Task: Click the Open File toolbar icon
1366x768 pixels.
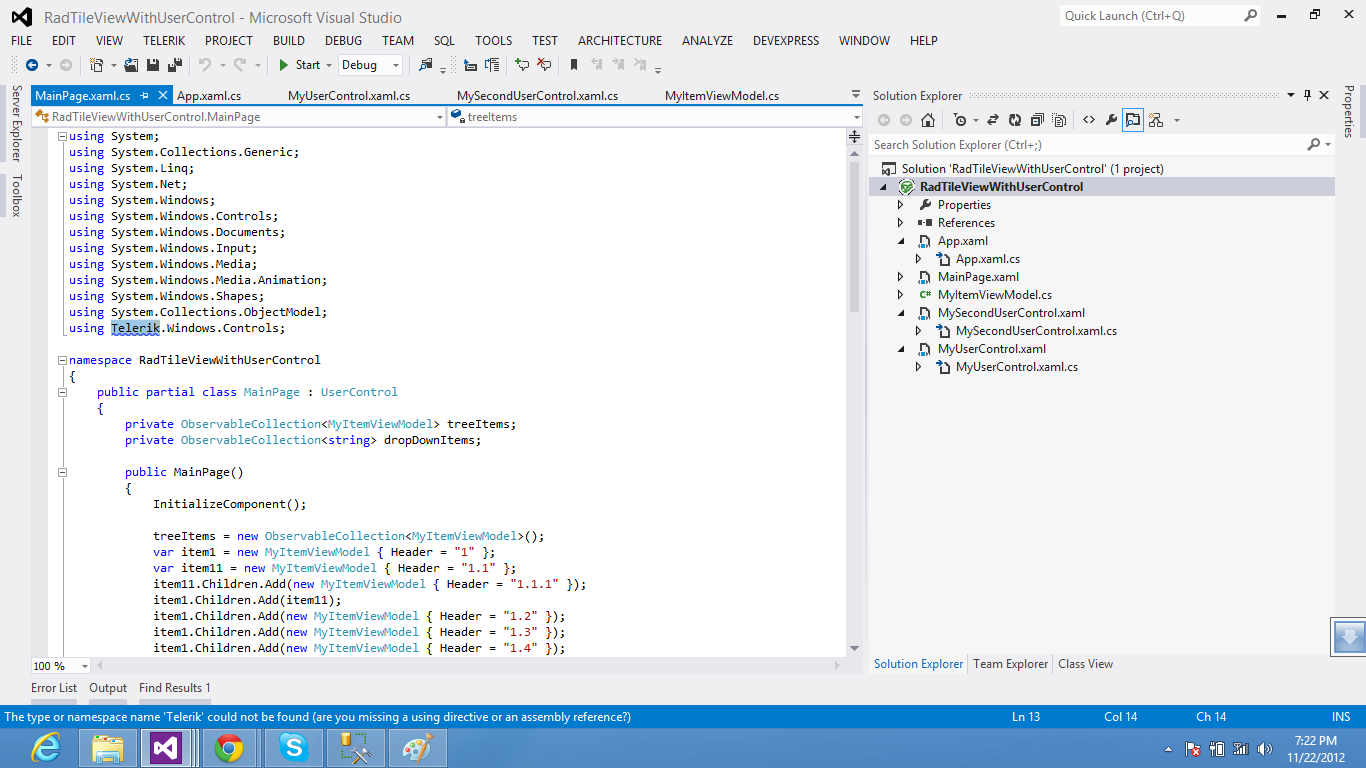Action: (131, 65)
